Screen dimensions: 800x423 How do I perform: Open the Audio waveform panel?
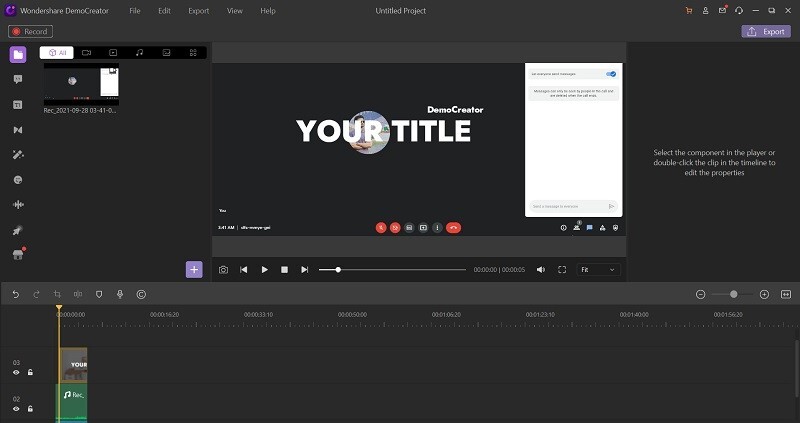pyautogui.click(x=18, y=205)
